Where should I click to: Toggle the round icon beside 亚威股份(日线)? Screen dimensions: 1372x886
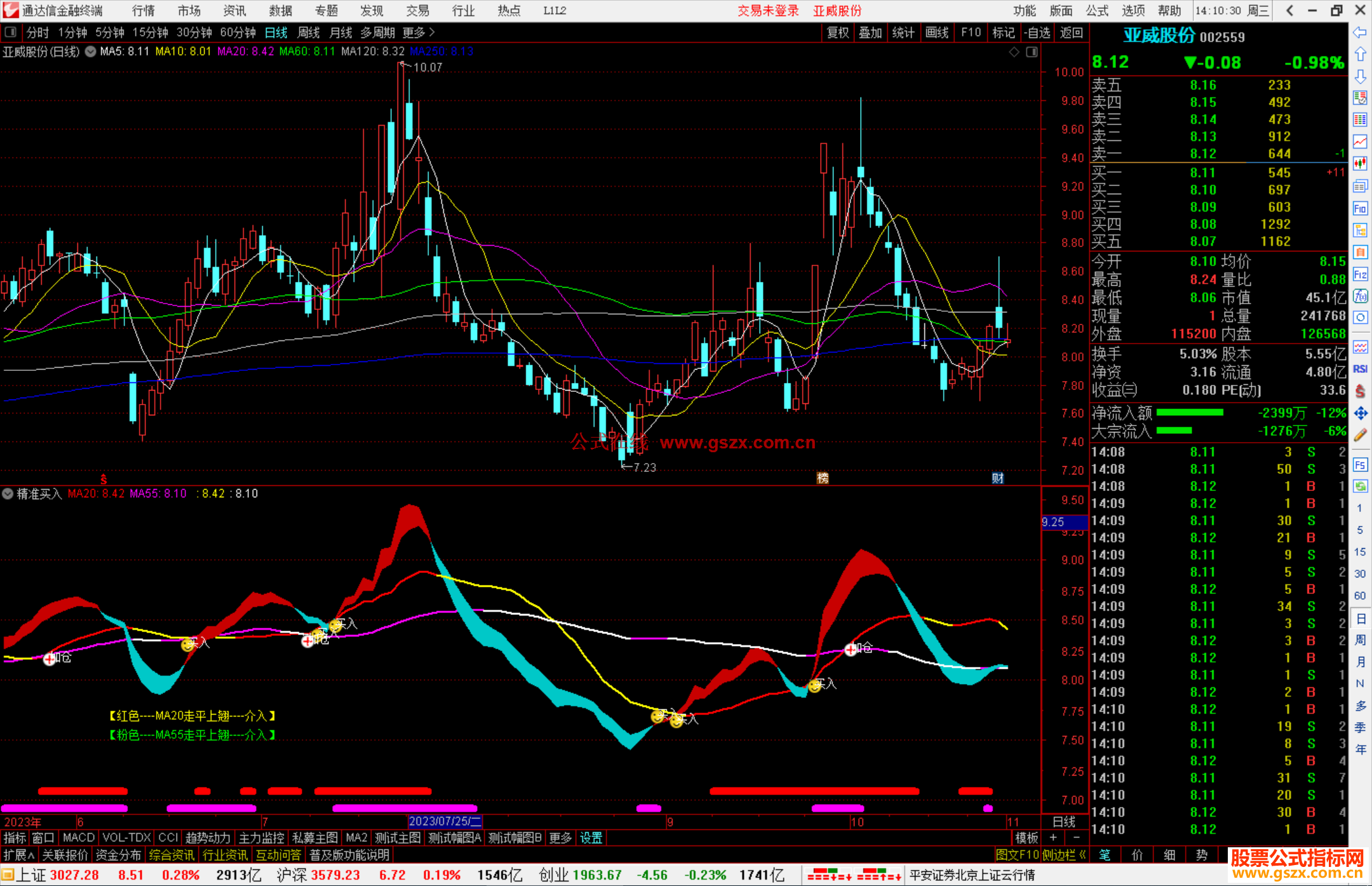pos(91,51)
